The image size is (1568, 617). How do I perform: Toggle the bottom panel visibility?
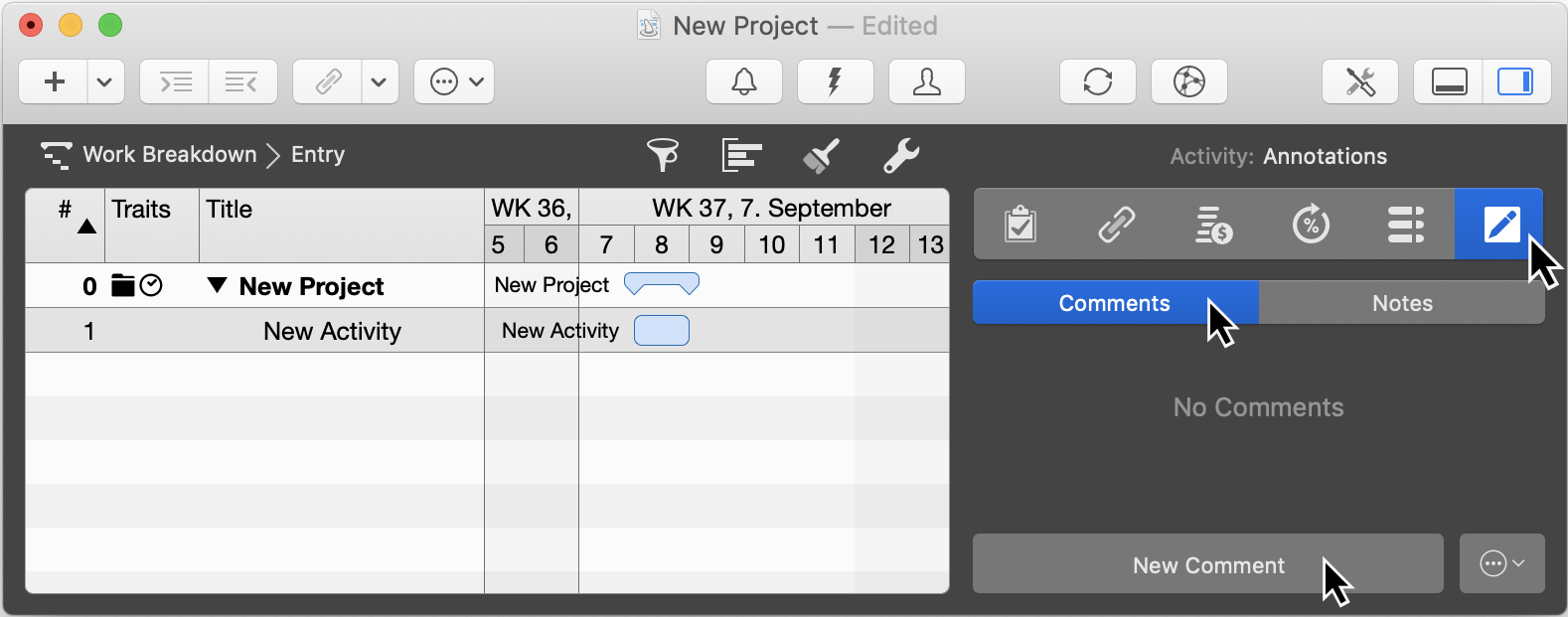(x=1449, y=81)
